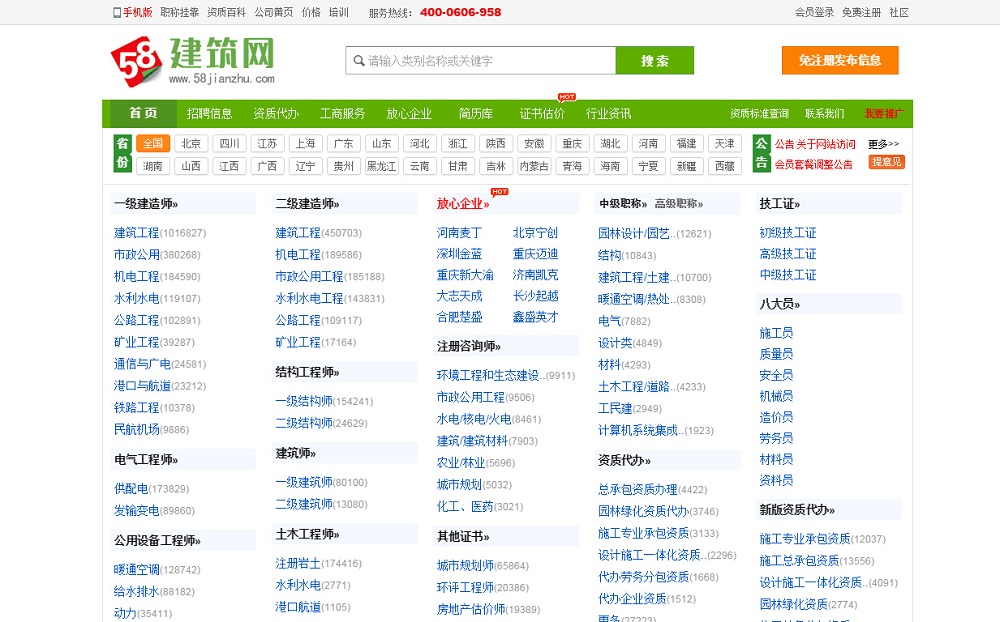Open the 首页 navigation tab
The height and width of the screenshot is (622, 1000).
tap(143, 114)
